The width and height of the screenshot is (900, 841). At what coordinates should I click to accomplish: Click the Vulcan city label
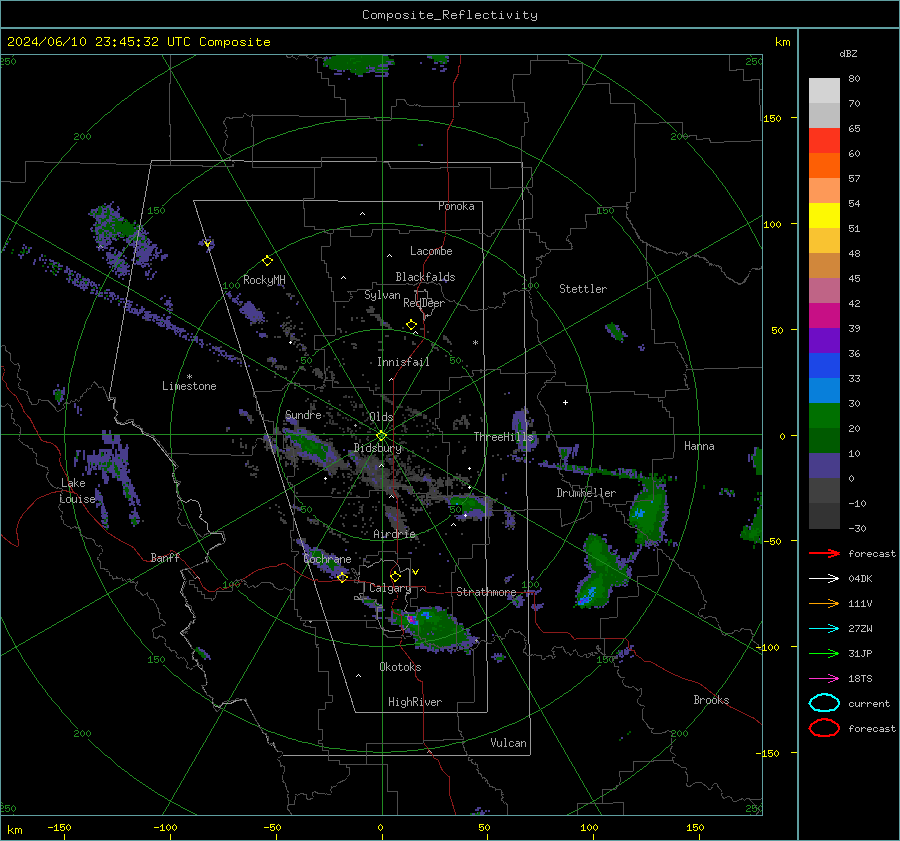click(509, 743)
